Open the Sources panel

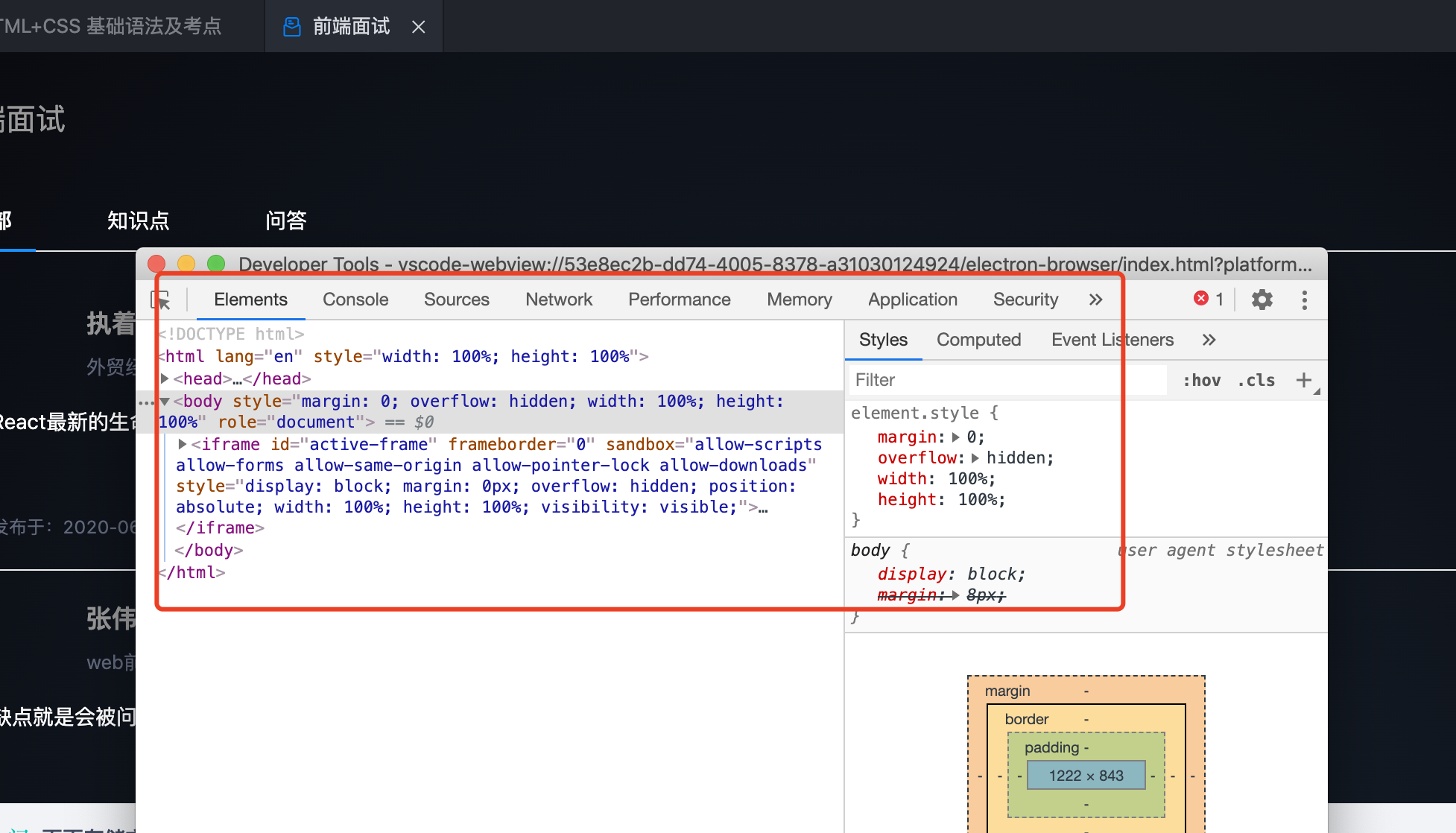[457, 300]
